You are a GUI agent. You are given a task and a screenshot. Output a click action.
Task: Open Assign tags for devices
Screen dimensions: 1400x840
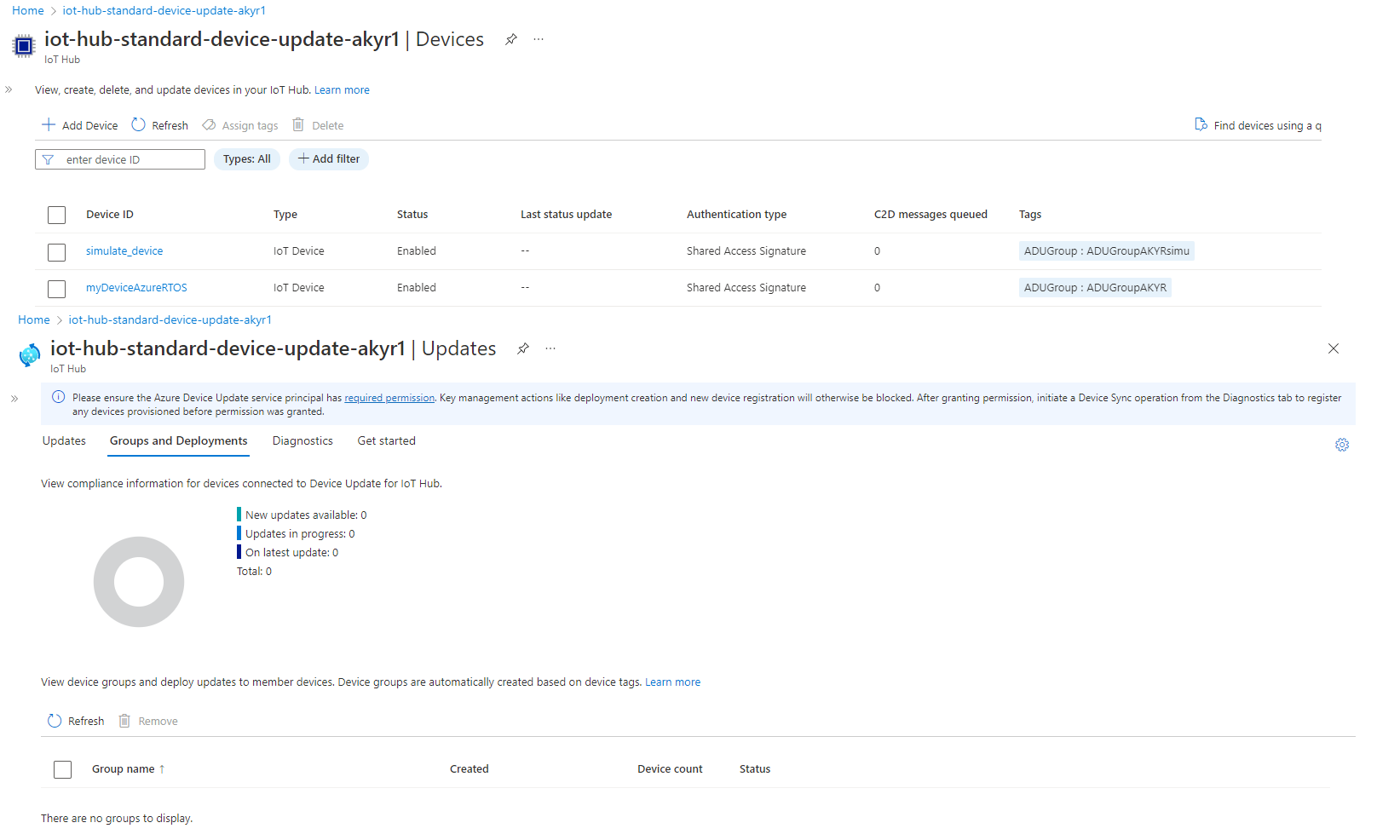coord(239,124)
